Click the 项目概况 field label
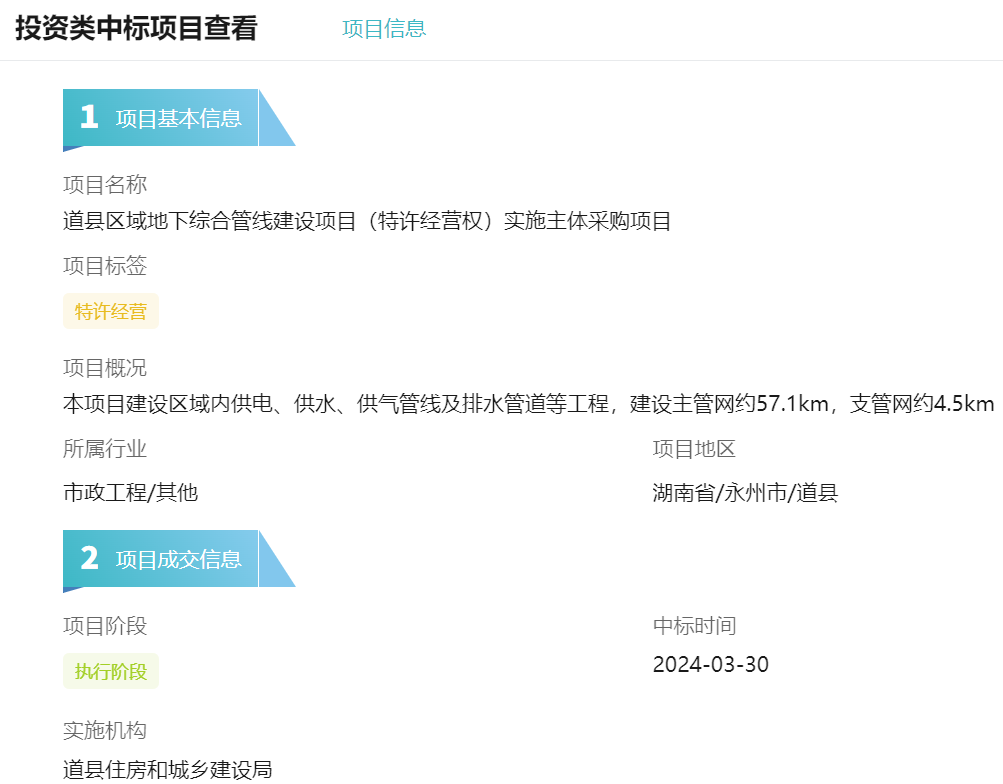The image size is (1003, 784). tap(105, 368)
